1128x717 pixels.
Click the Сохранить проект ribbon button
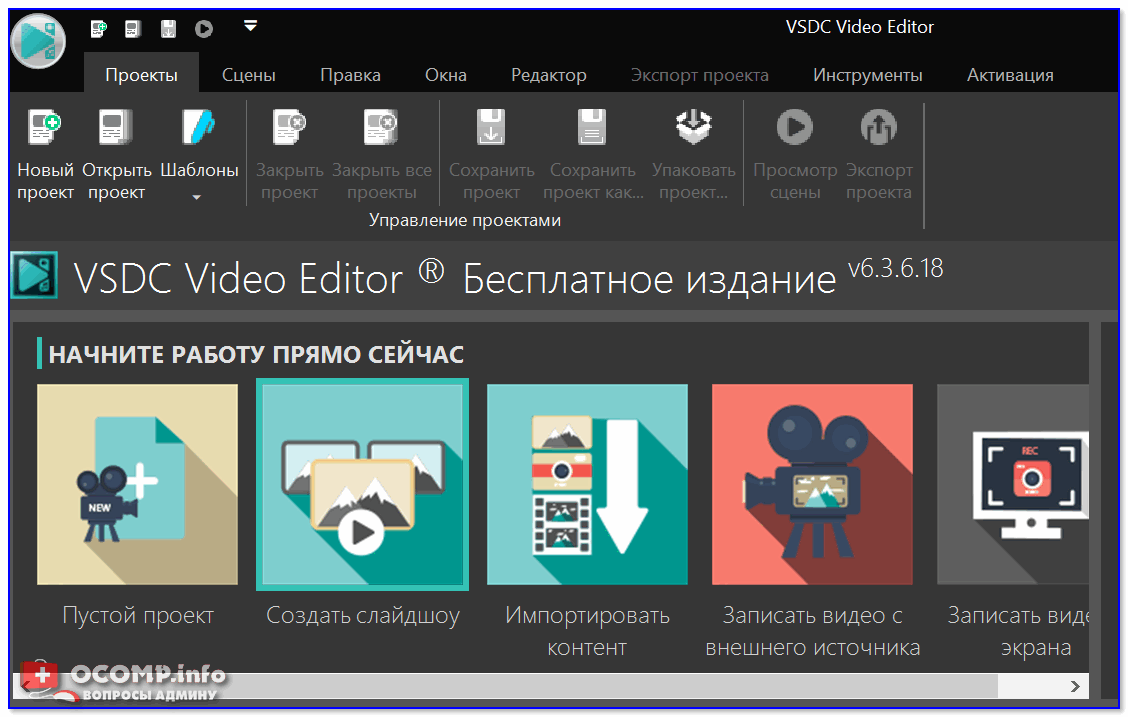tap(491, 155)
